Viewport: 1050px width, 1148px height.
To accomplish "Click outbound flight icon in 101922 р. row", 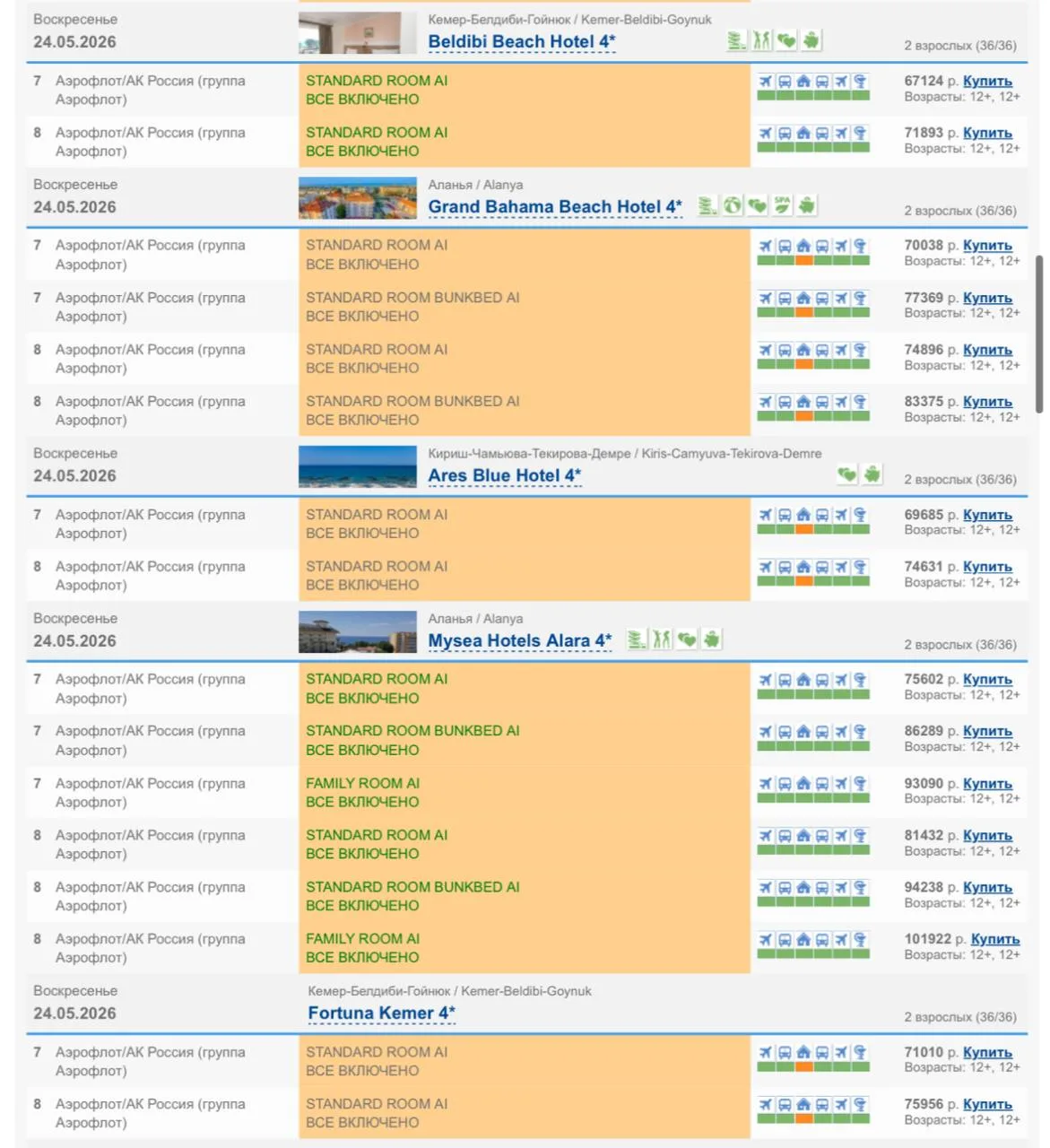I will click(766, 941).
